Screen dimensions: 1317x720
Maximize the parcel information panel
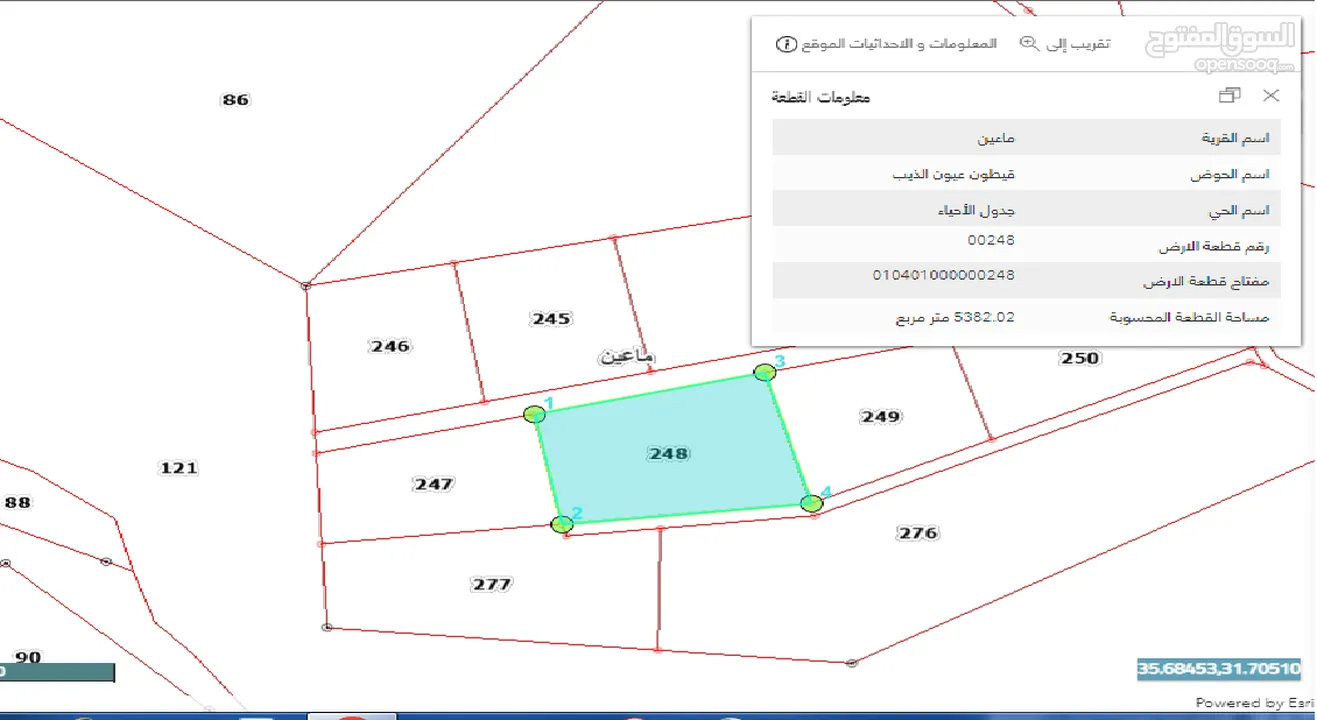pos(1230,96)
